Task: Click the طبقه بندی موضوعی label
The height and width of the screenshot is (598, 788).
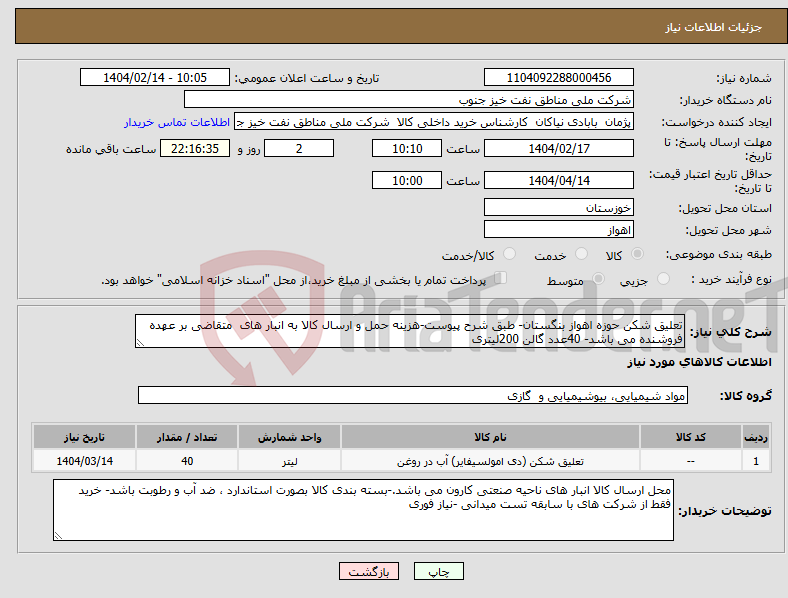Action: [x=719, y=255]
